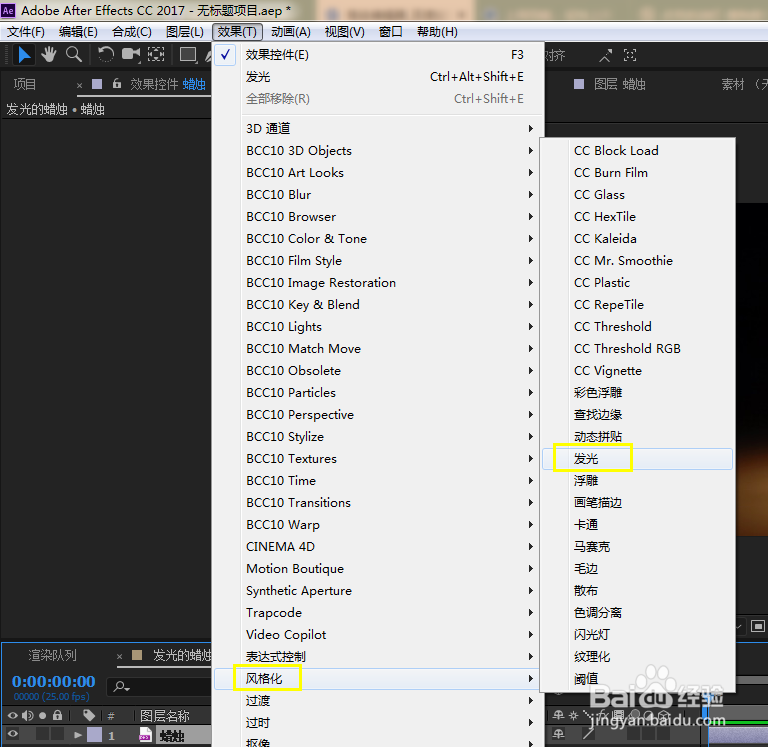The image size is (768, 747).
Task: Choose CC Vignette effect
Action: 637,371
